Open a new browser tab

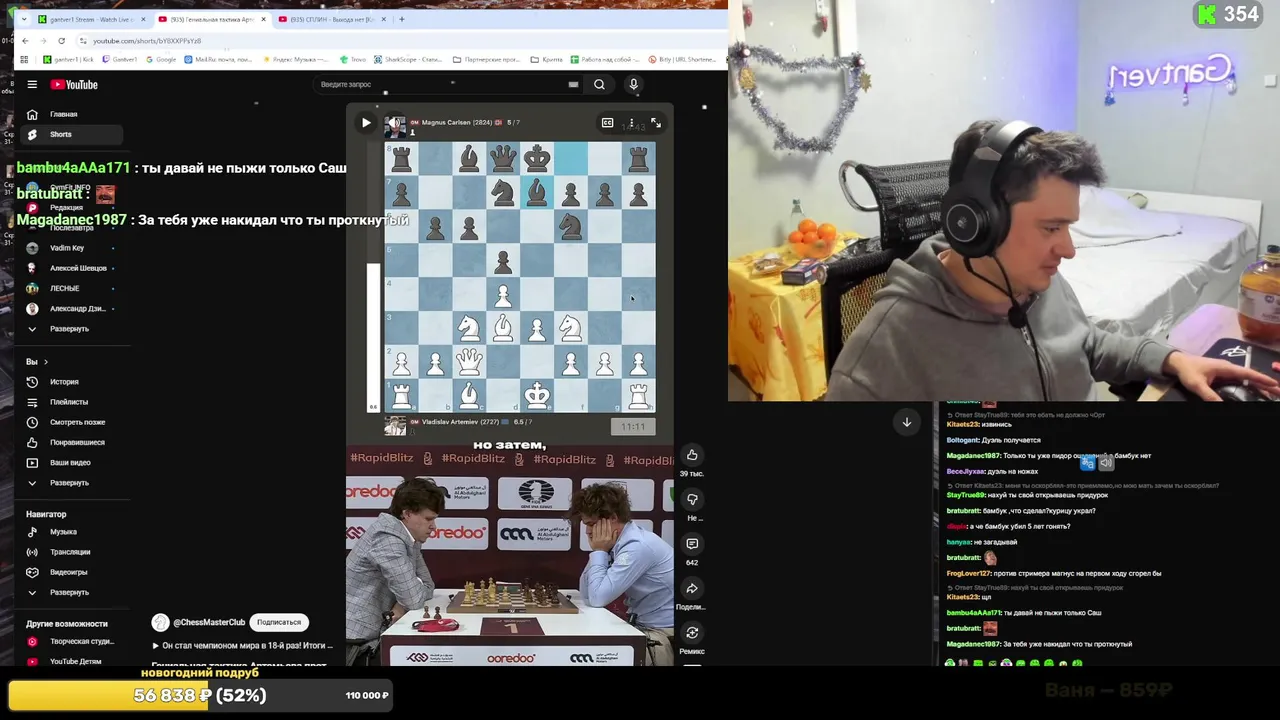click(402, 19)
